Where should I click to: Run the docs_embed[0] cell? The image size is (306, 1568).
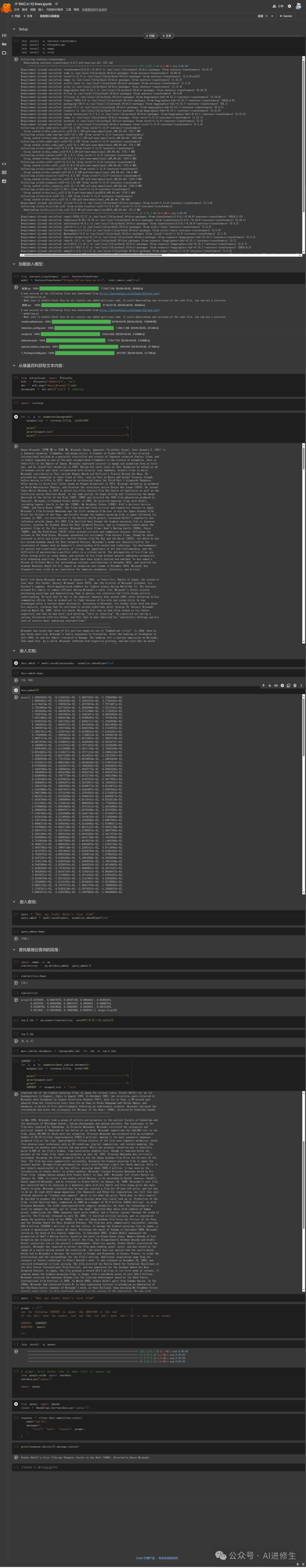coord(16,690)
